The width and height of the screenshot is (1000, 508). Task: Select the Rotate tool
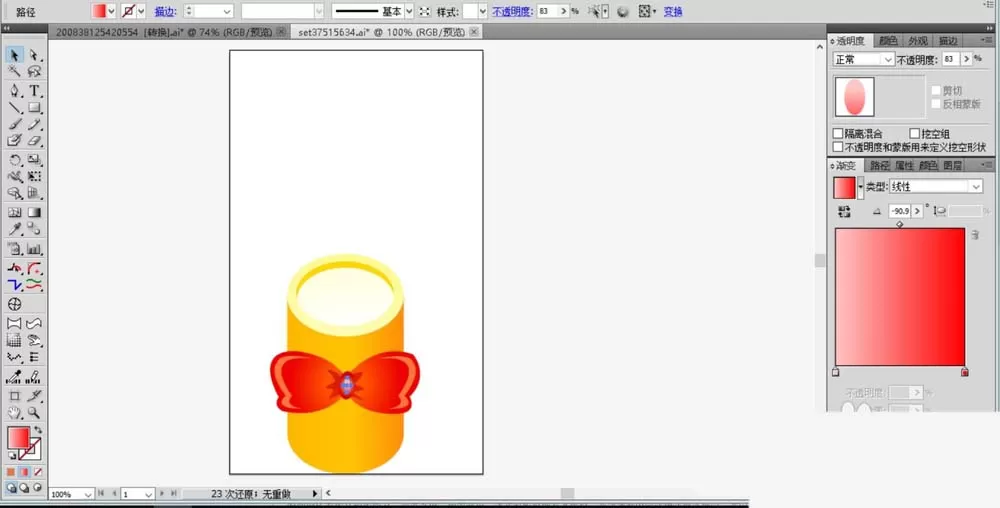[x=14, y=160]
